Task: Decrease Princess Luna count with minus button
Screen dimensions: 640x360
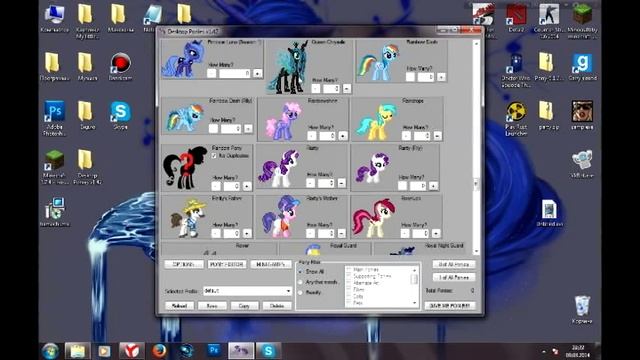Action: [x=211, y=73]
